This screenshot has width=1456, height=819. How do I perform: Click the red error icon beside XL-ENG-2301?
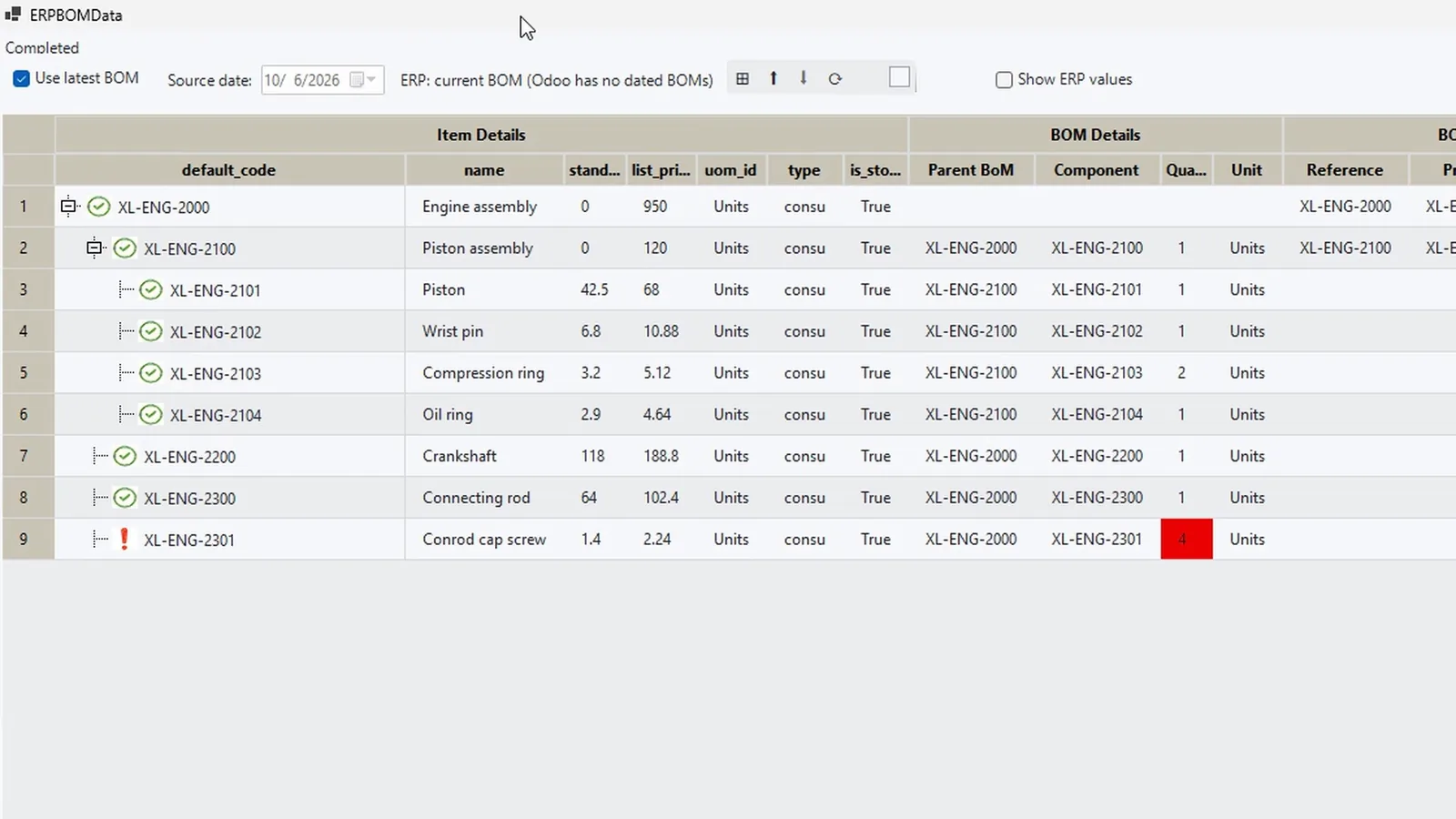pos(125,539)
